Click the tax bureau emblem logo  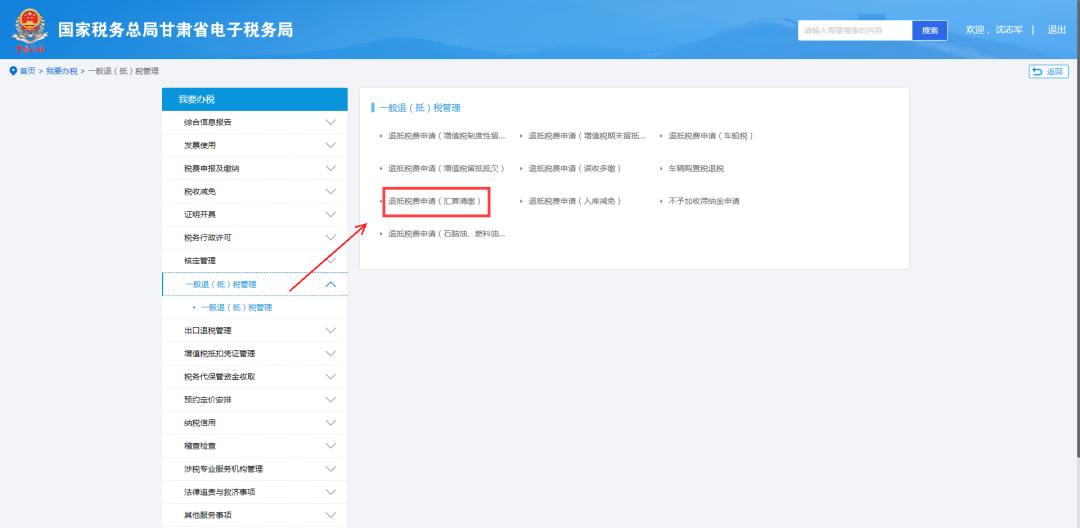point(30,30)
